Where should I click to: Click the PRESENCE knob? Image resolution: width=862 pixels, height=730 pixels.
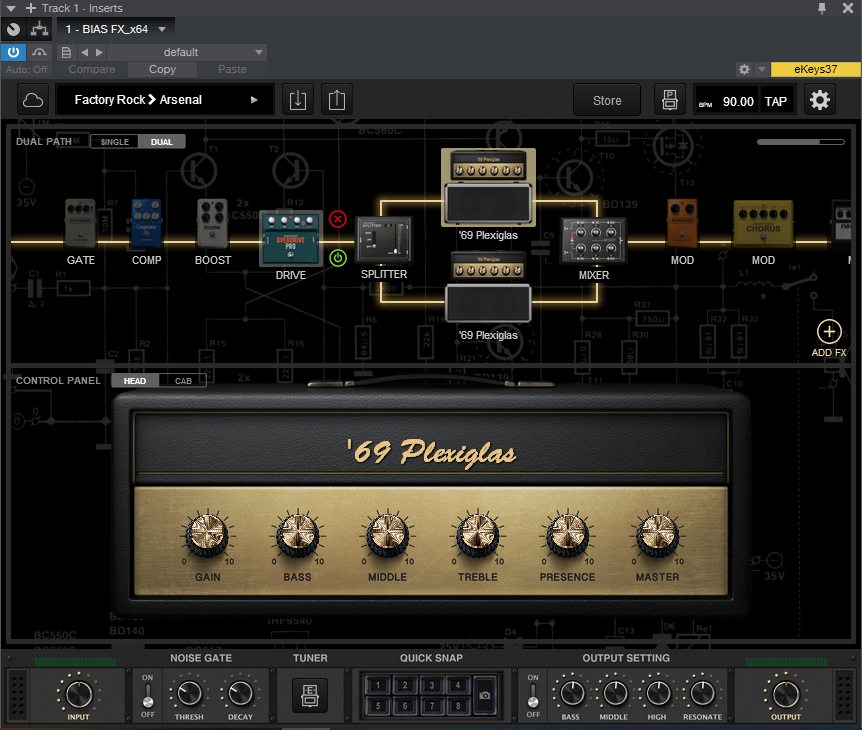[x=567, y=535]
